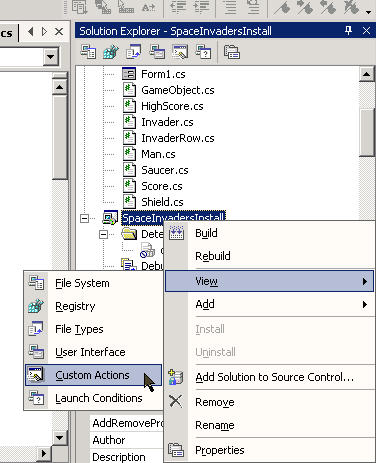Choose Rebuild from the context menu
This screenshot has height=463, width=376.
coord(269,256)
